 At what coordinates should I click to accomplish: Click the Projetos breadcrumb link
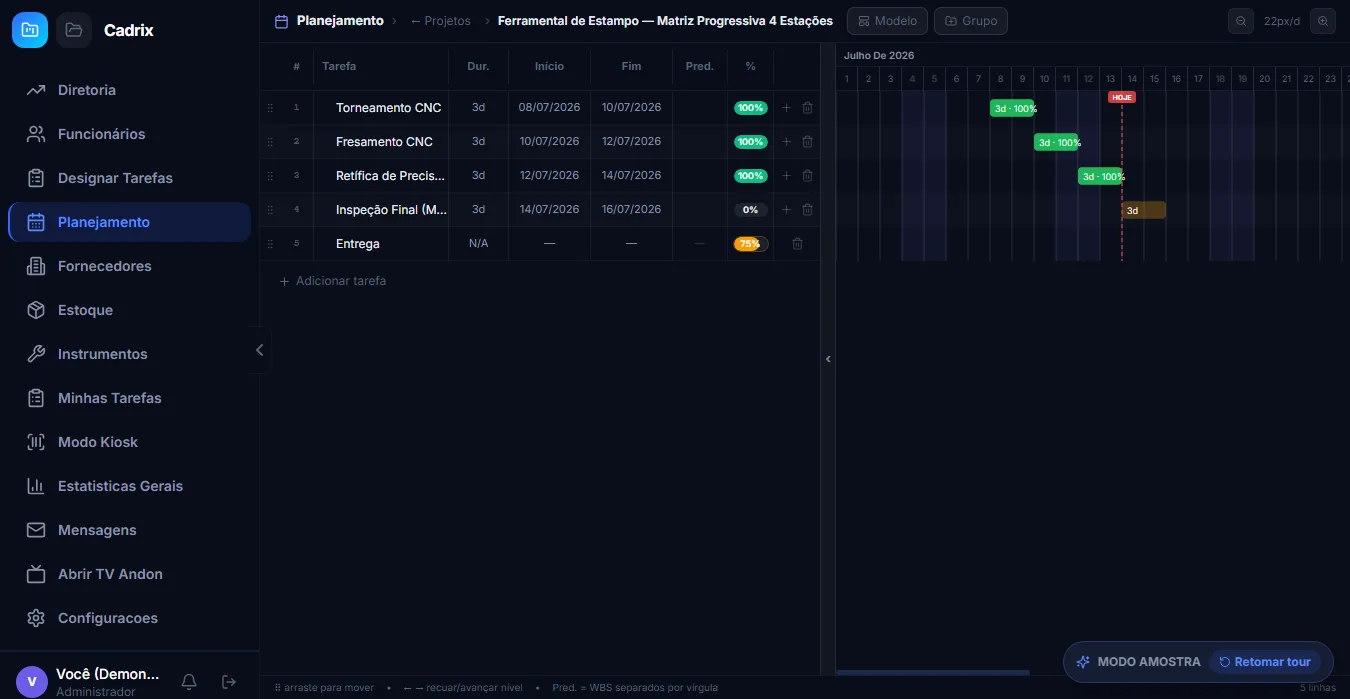tap(441, 21)
